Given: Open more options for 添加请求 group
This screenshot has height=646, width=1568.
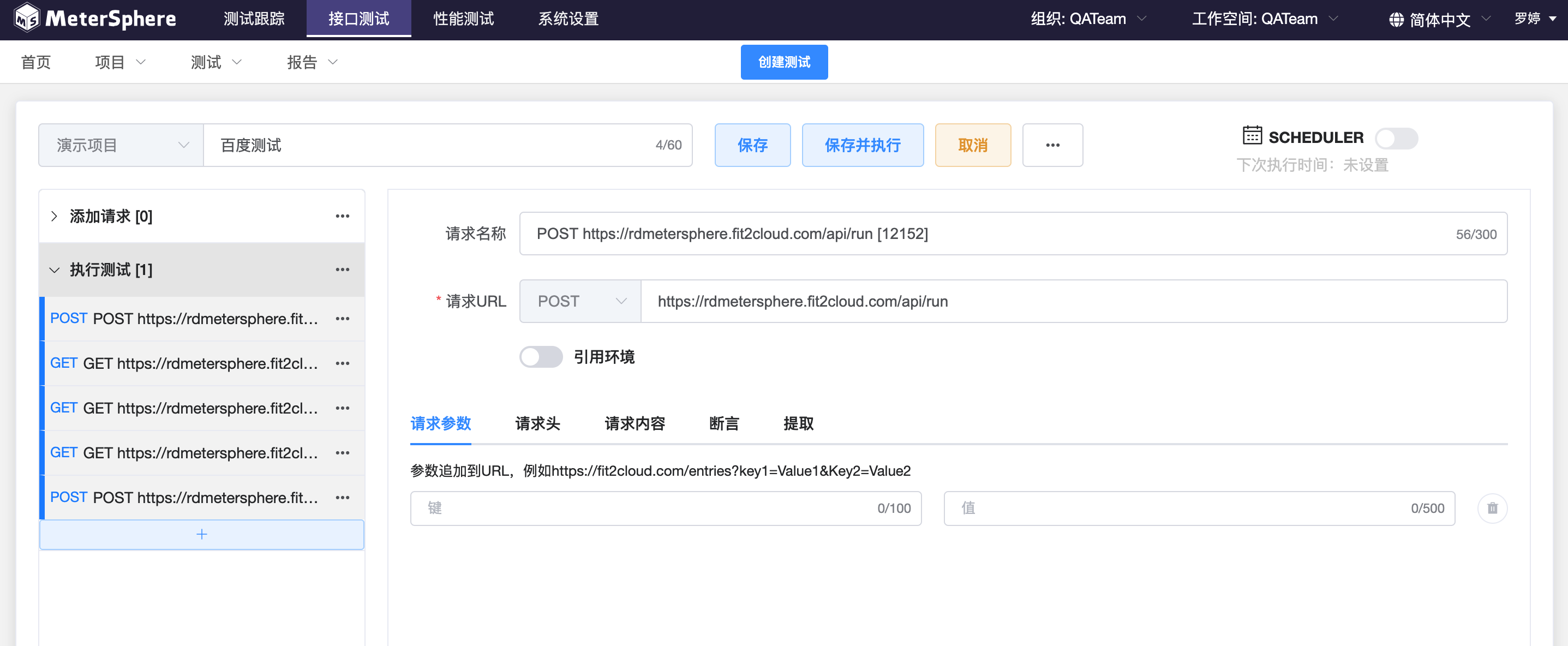Looking at the screenshot, I should point(342,216).
